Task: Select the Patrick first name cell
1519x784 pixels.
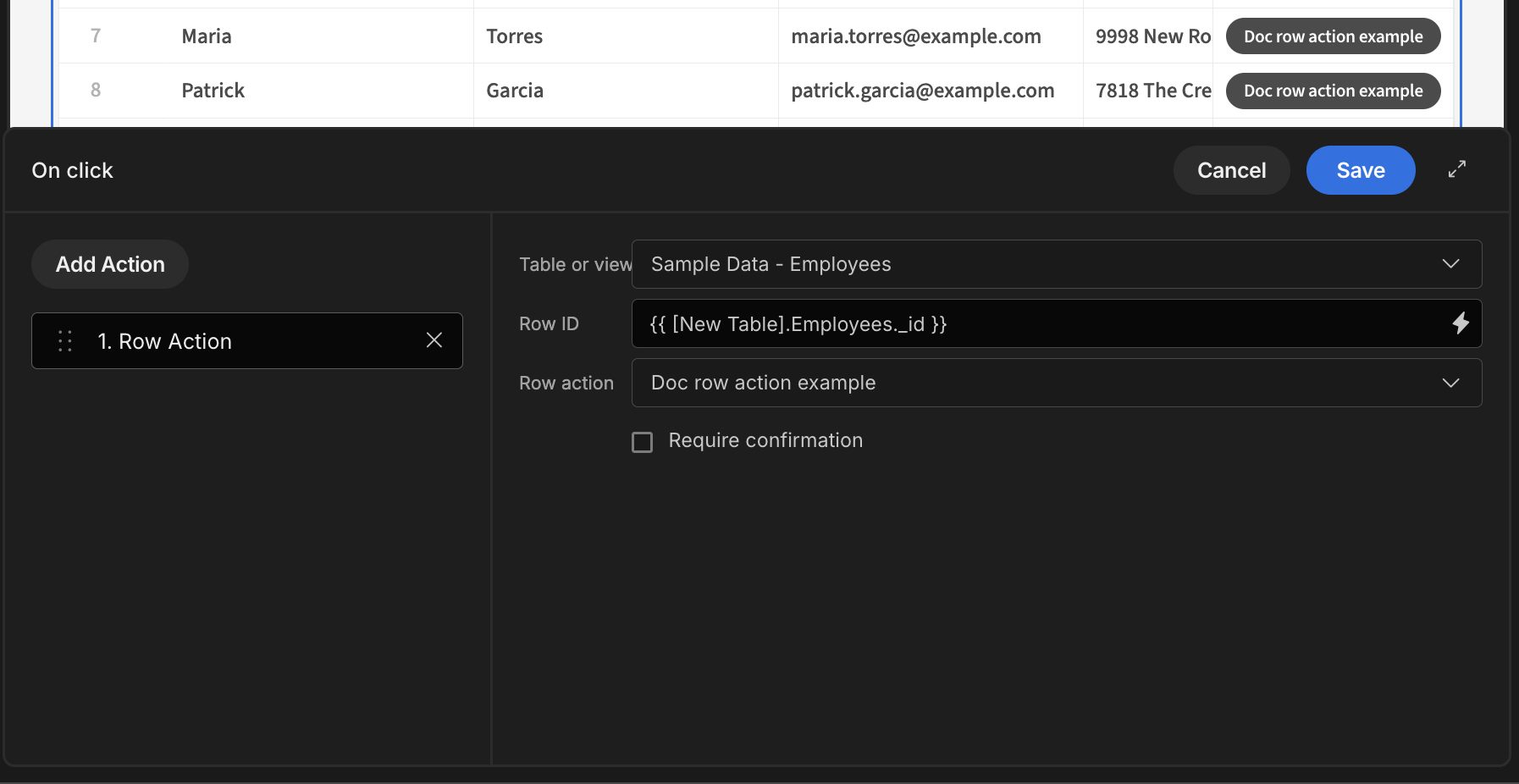Action: [322, 91]
